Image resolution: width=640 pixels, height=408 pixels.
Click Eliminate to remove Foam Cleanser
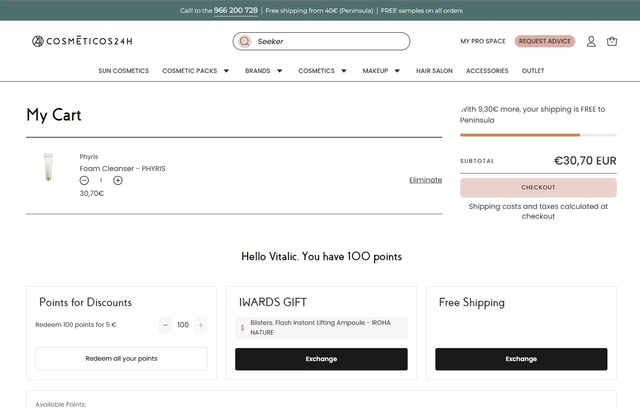[426, 180]
